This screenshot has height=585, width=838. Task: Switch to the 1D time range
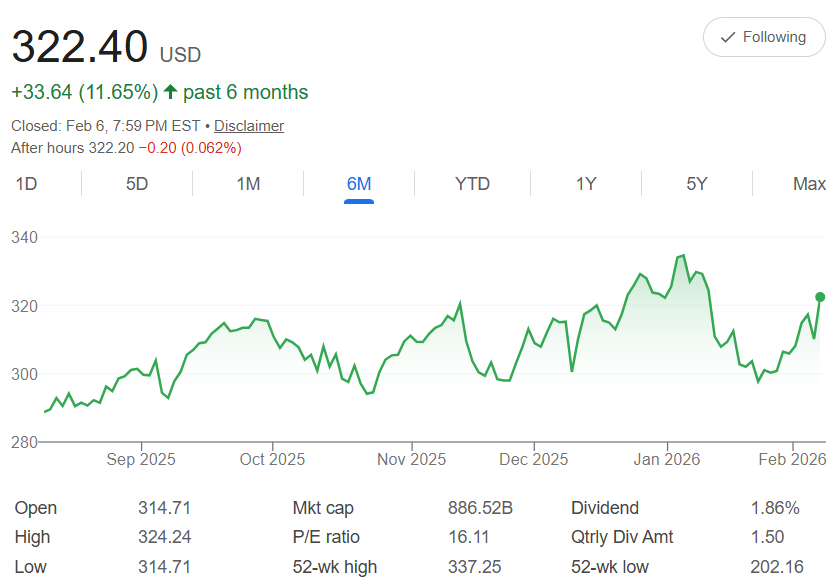26,184
